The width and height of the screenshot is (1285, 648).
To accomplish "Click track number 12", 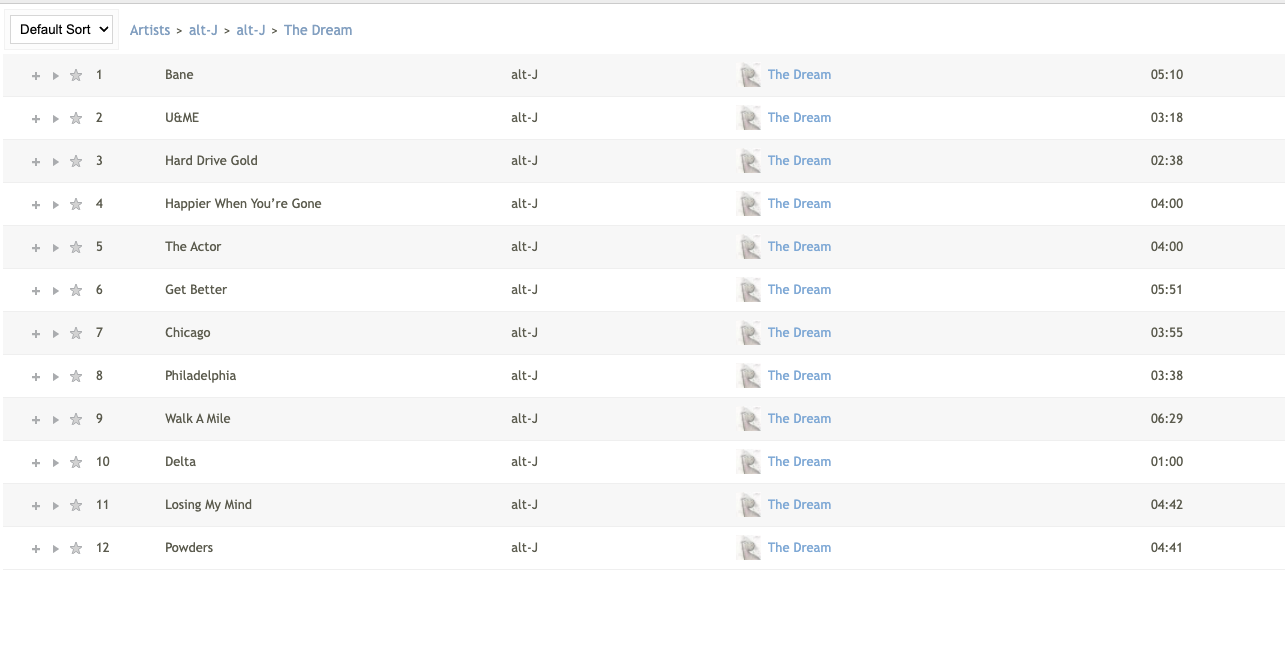I will (x=102, y=548).
